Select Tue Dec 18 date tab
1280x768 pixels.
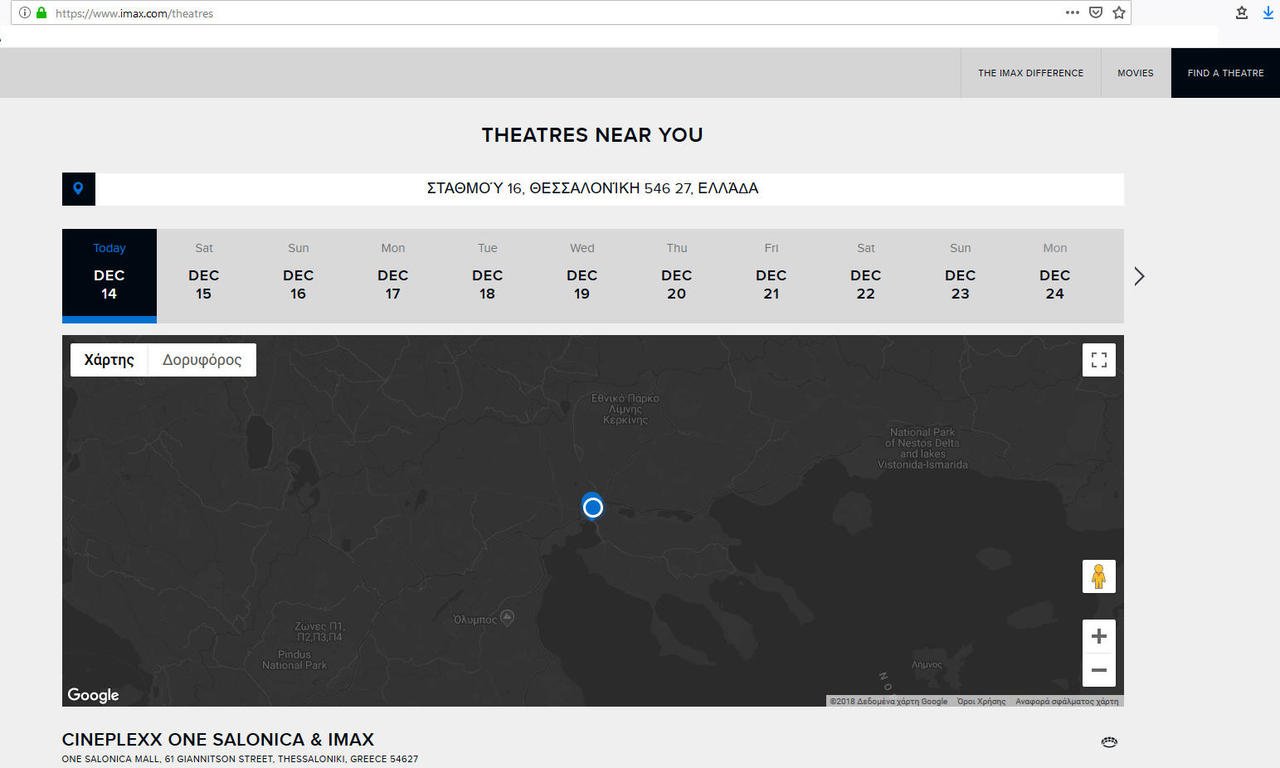click(487, 275)
